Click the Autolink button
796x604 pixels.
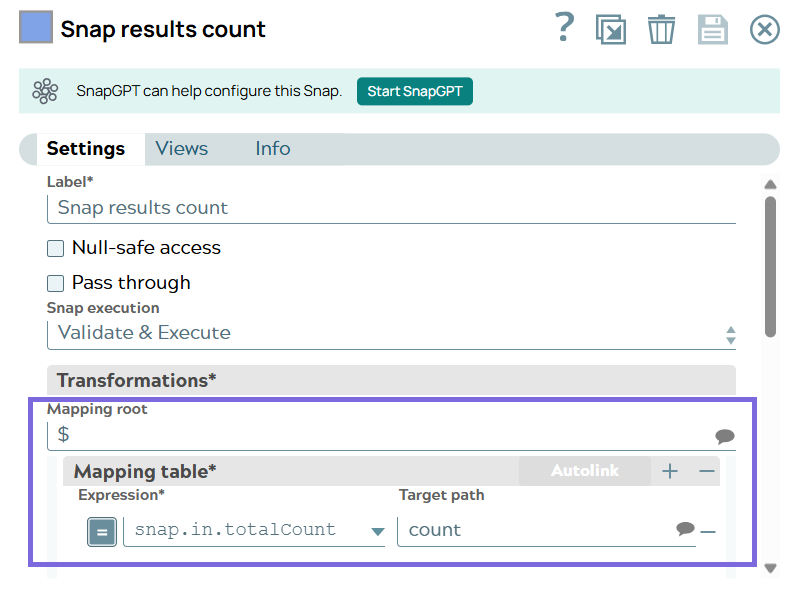click(585, 471)
